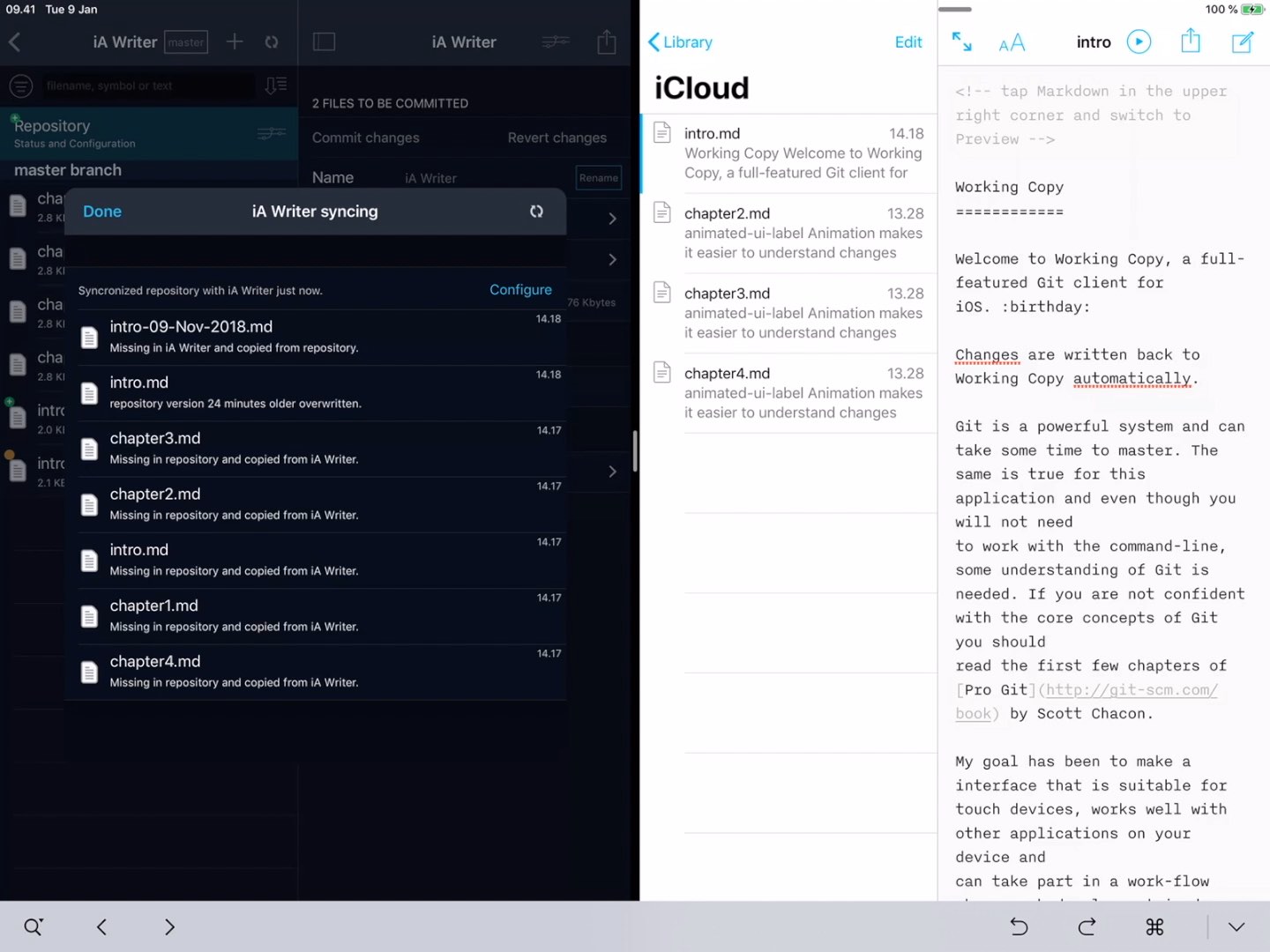Create new document with compose icon
Screen dimensions: 1270x952
pyautogui.click(x=1243, y=41)
